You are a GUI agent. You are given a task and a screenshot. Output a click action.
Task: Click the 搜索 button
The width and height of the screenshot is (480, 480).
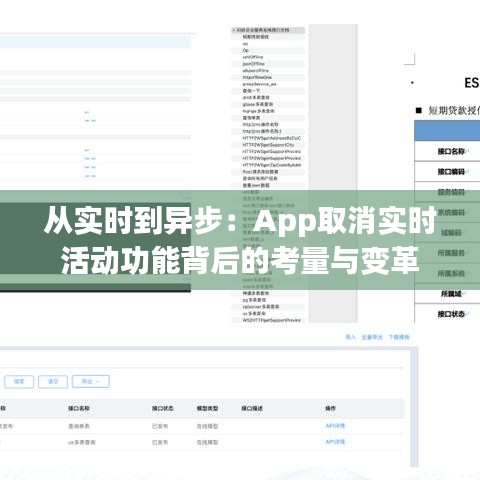[19, 381]
